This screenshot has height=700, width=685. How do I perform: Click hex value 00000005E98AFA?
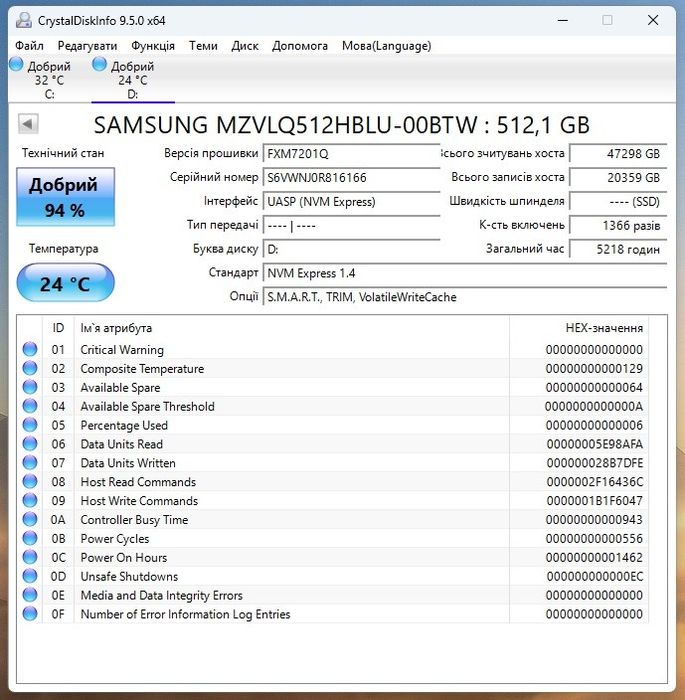tap(594, 444)
